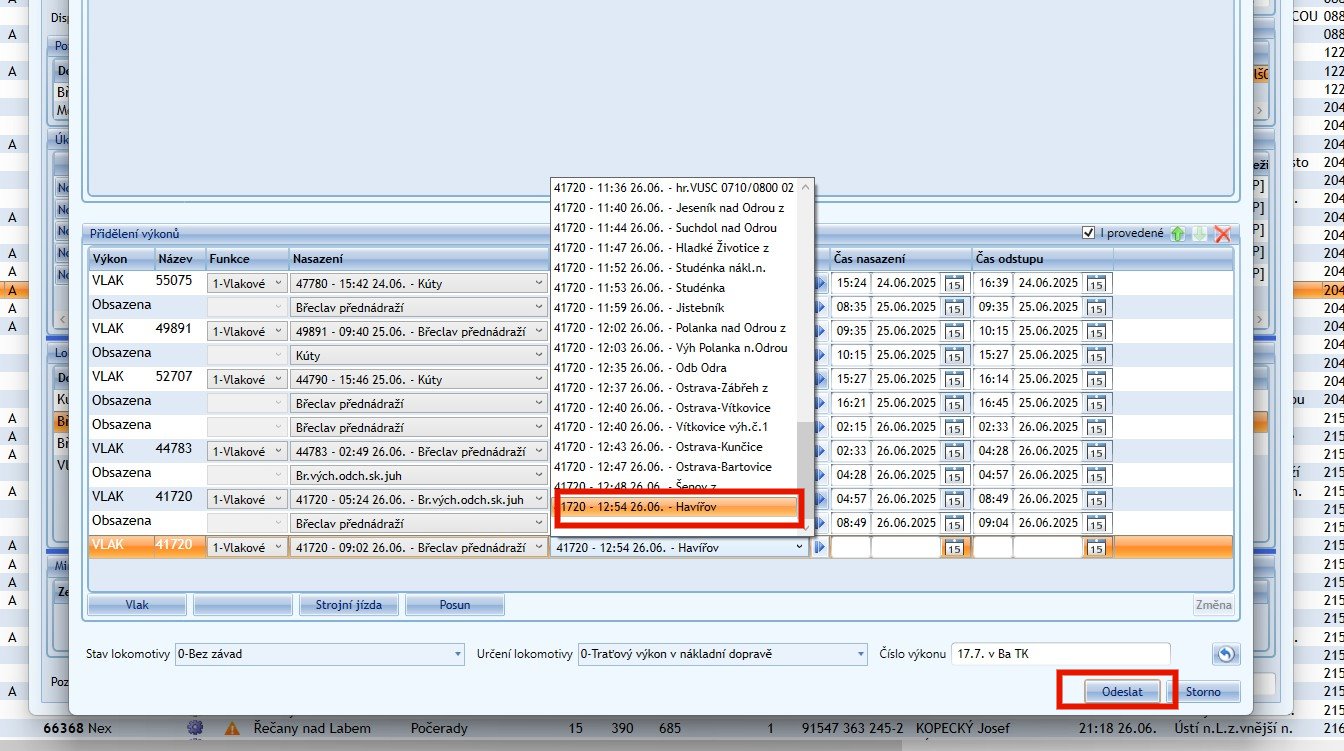Click into the Číslo výkonu text field
Image resolution: width=1344 pixels, height=751 pixels.
pyautogui.click(x=1059, y=654)
